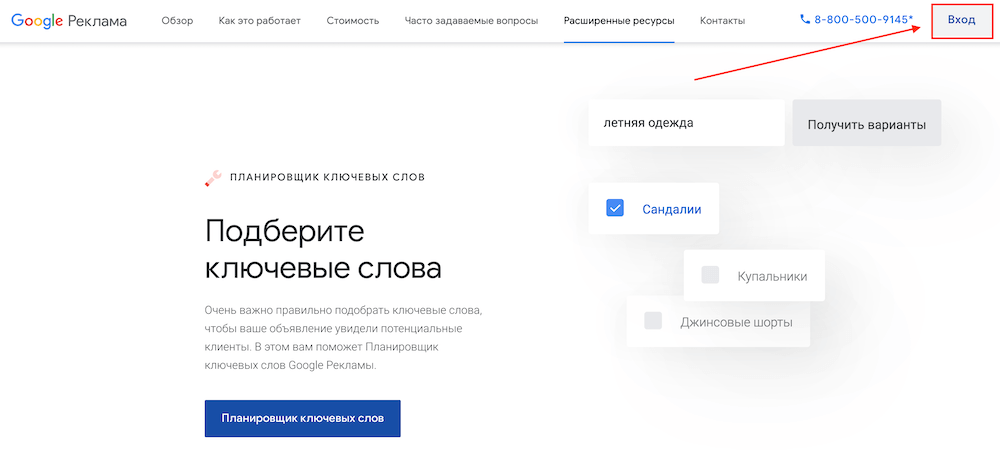
Task: Click the Вход sign-in button
Action: click(x=962, y=20)
